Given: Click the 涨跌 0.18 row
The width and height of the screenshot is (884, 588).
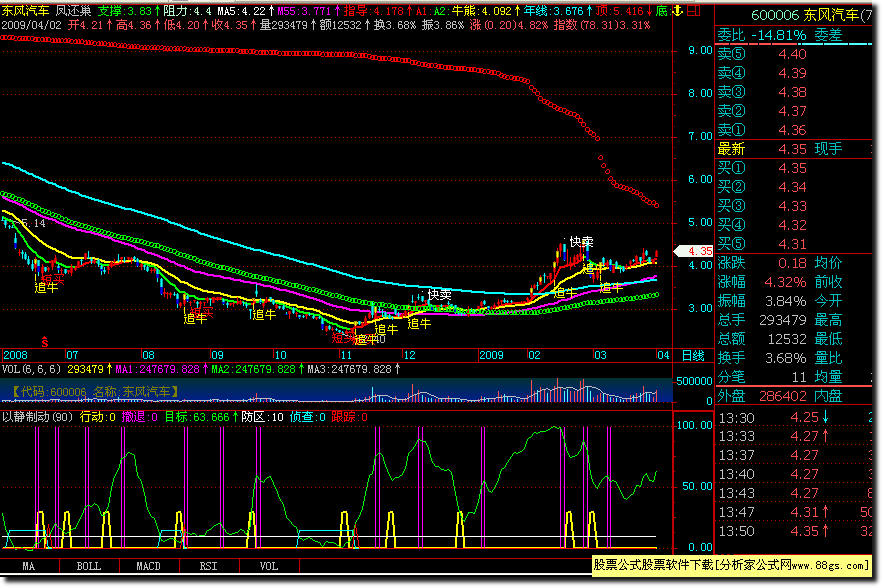Looking at the screenshot, I should (794, 263).
